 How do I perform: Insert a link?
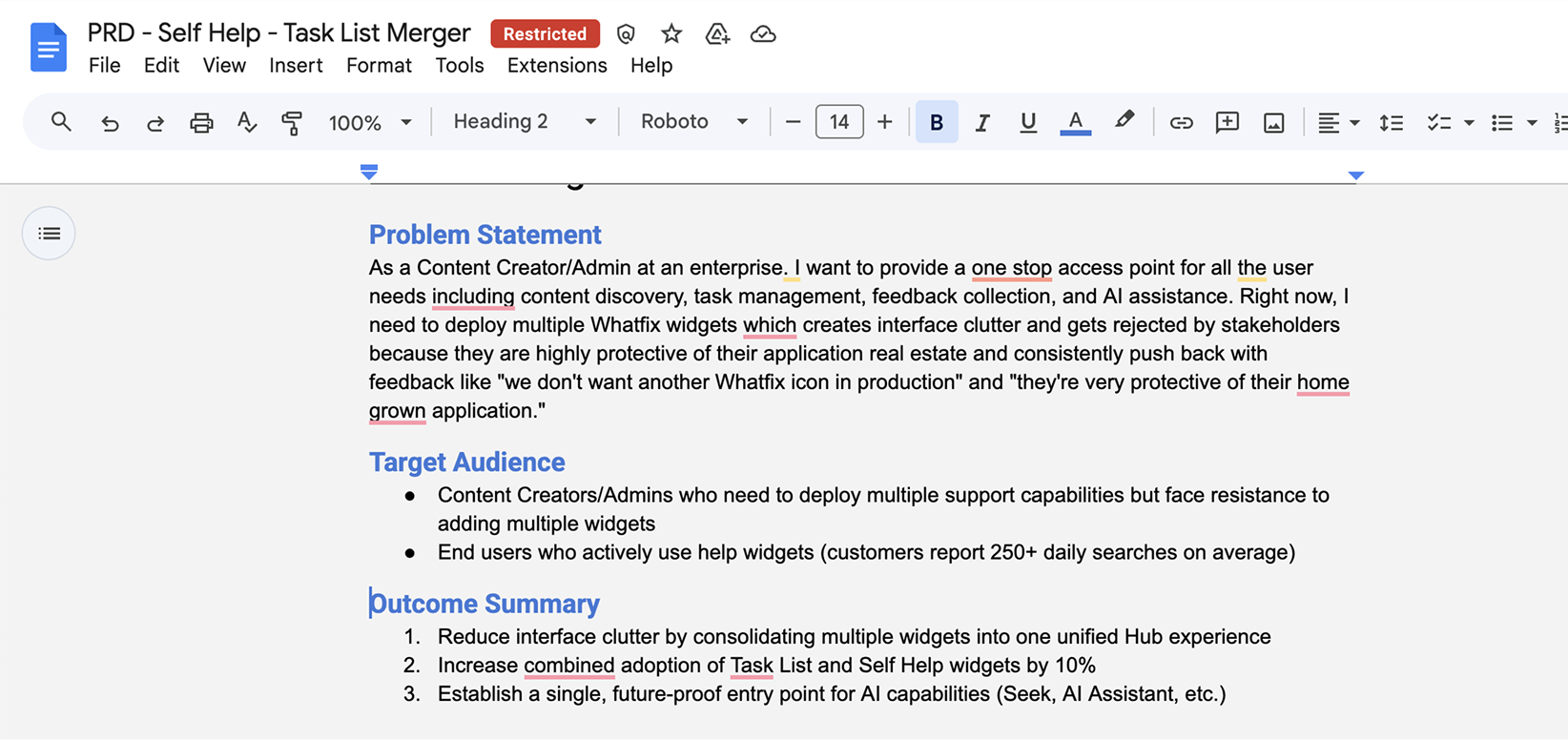click(x=1181, y=122)
